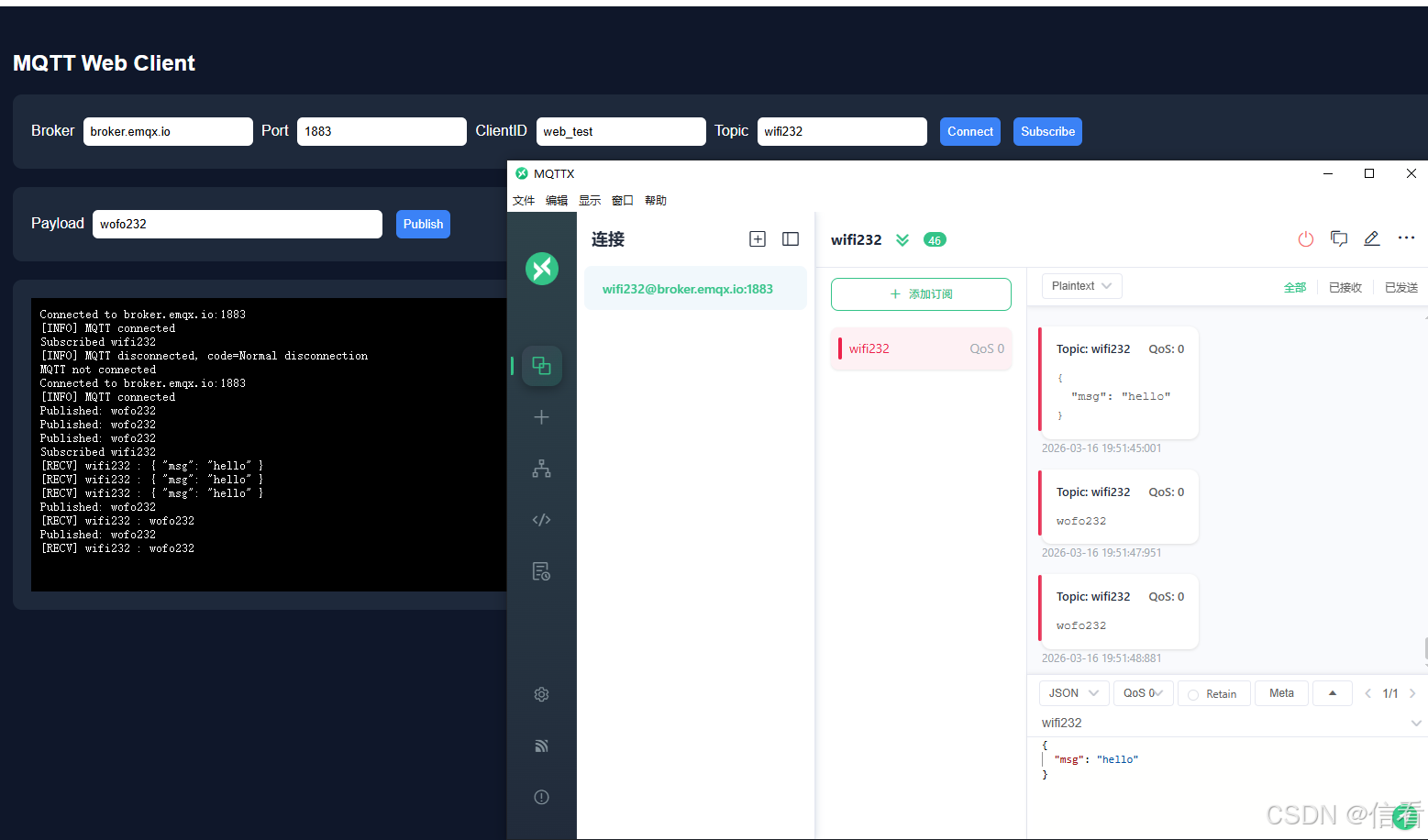This screenshot has width=1428, height=840.
Task: Click the MQTTX title bar app icon
Action: (522, 173)
